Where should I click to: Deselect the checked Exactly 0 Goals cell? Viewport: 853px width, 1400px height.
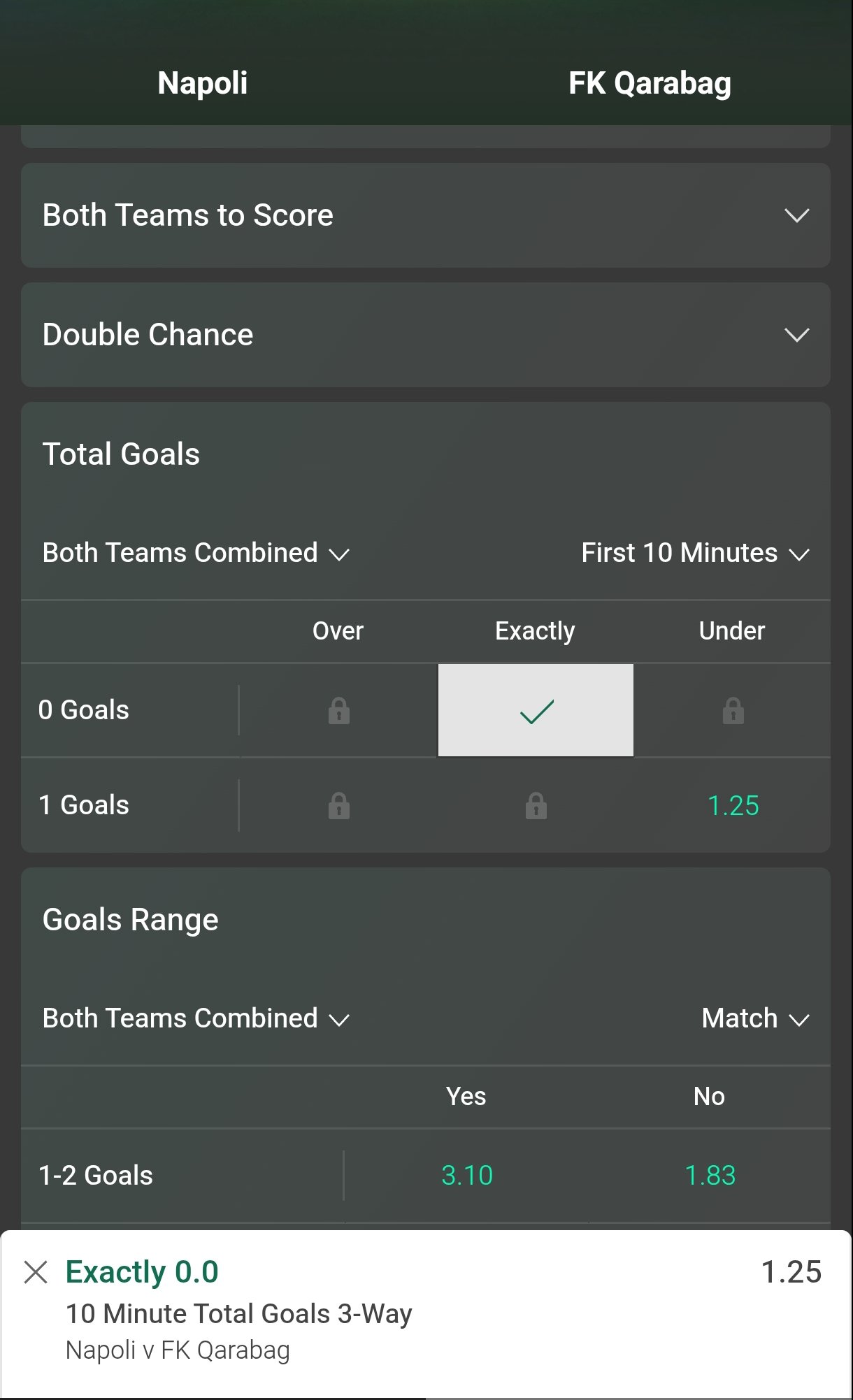[536, 710]
